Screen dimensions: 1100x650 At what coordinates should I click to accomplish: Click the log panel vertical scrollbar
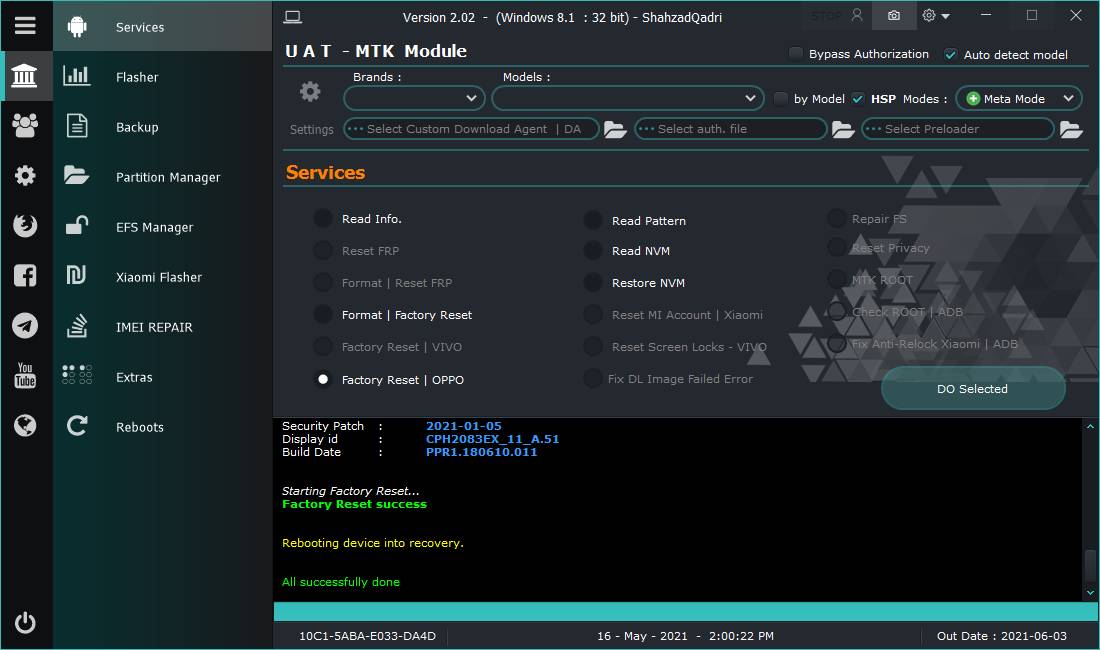point(1090,510)
